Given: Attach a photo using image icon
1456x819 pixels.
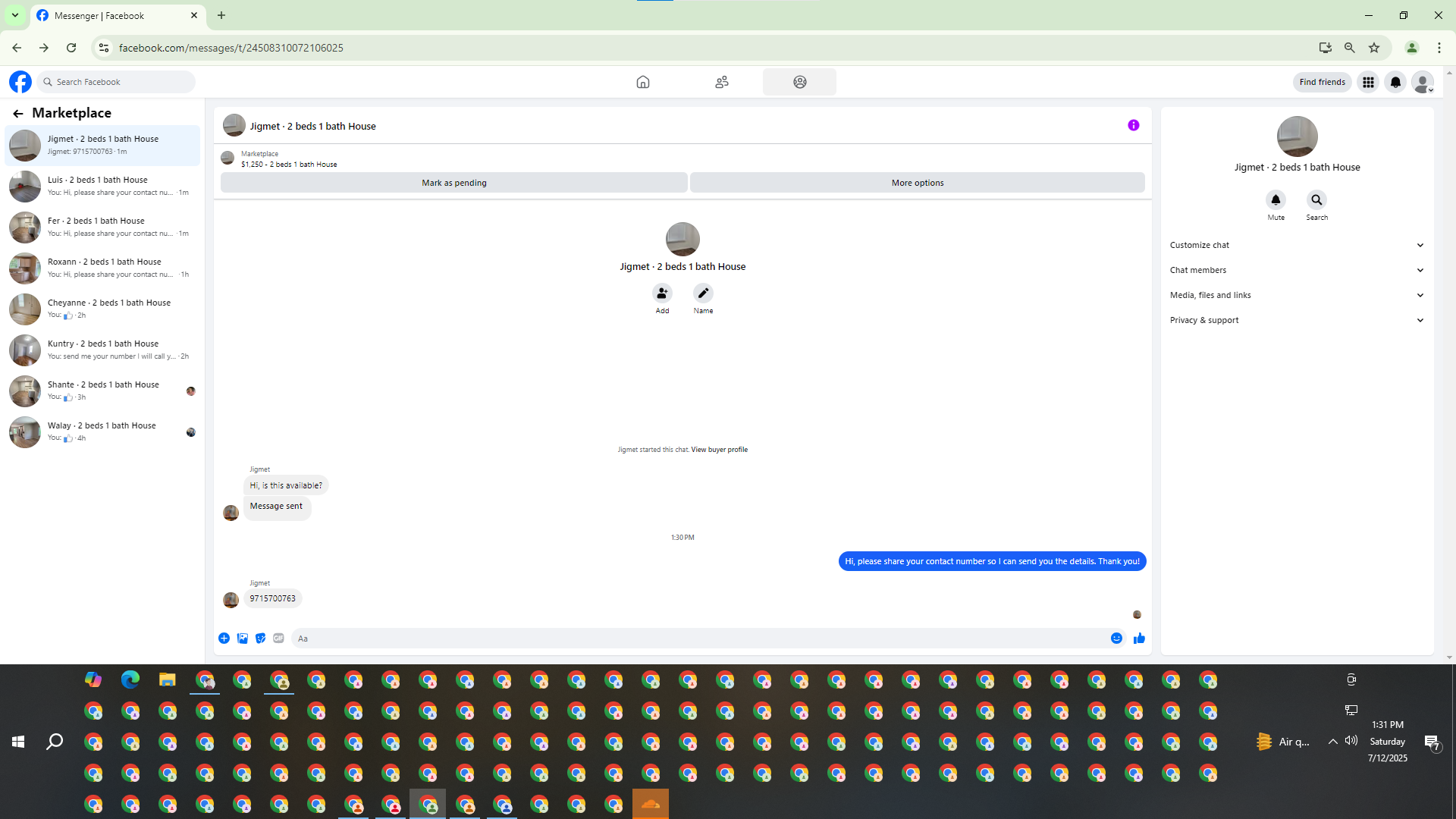Looking at the screenshot, I should [x=242, y=639].
